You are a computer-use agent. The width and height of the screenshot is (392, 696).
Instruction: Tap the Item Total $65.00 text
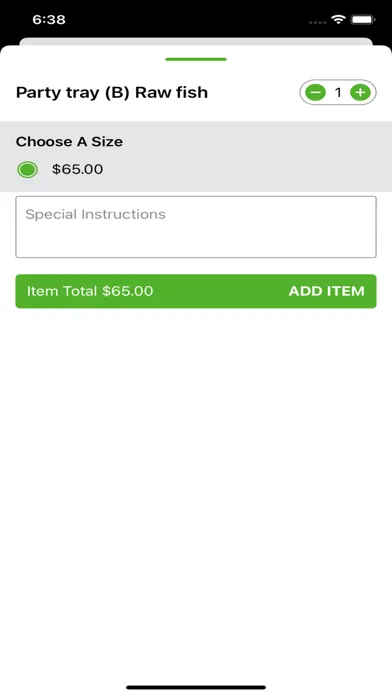click(90, 291)
